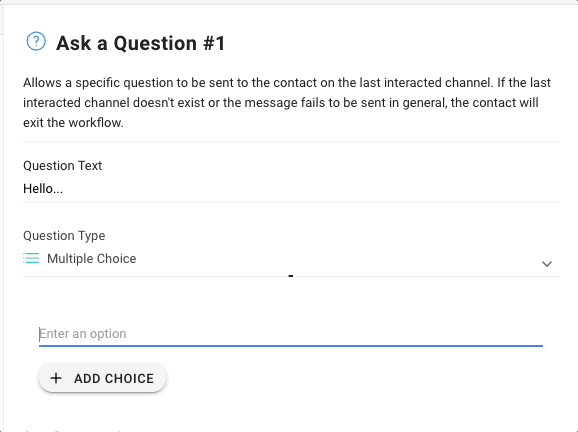
Task: Select the 'Multiple Choice' text in dropdown
Action: point(91,259)
